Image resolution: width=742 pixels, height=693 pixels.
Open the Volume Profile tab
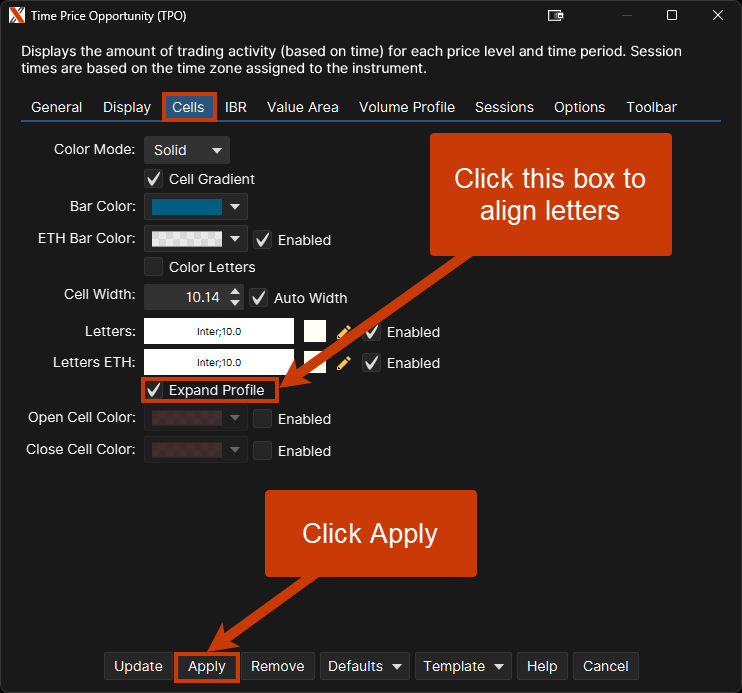(406, 107)
